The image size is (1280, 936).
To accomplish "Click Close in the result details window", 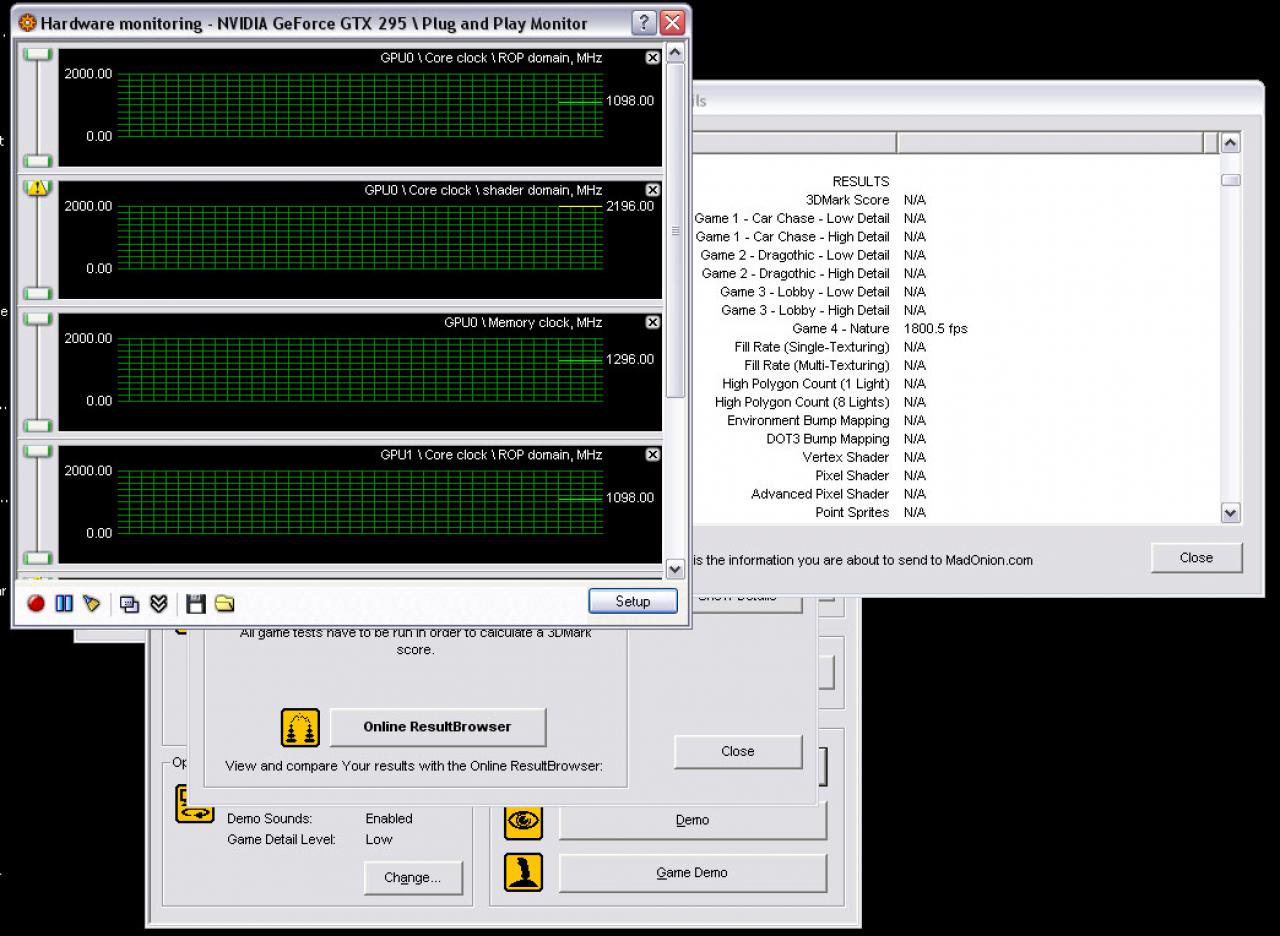I will pyautogui.click(x=1196, y=558).
